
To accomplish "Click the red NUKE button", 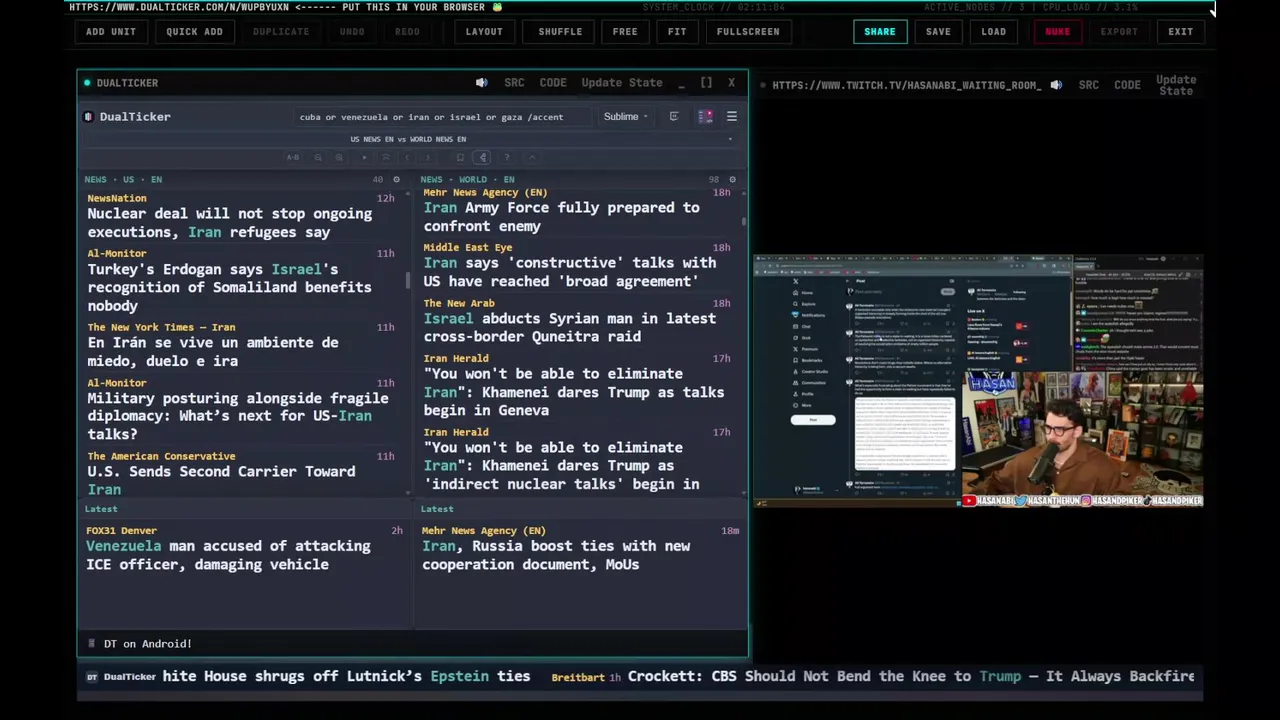I will coord(1057,31).
